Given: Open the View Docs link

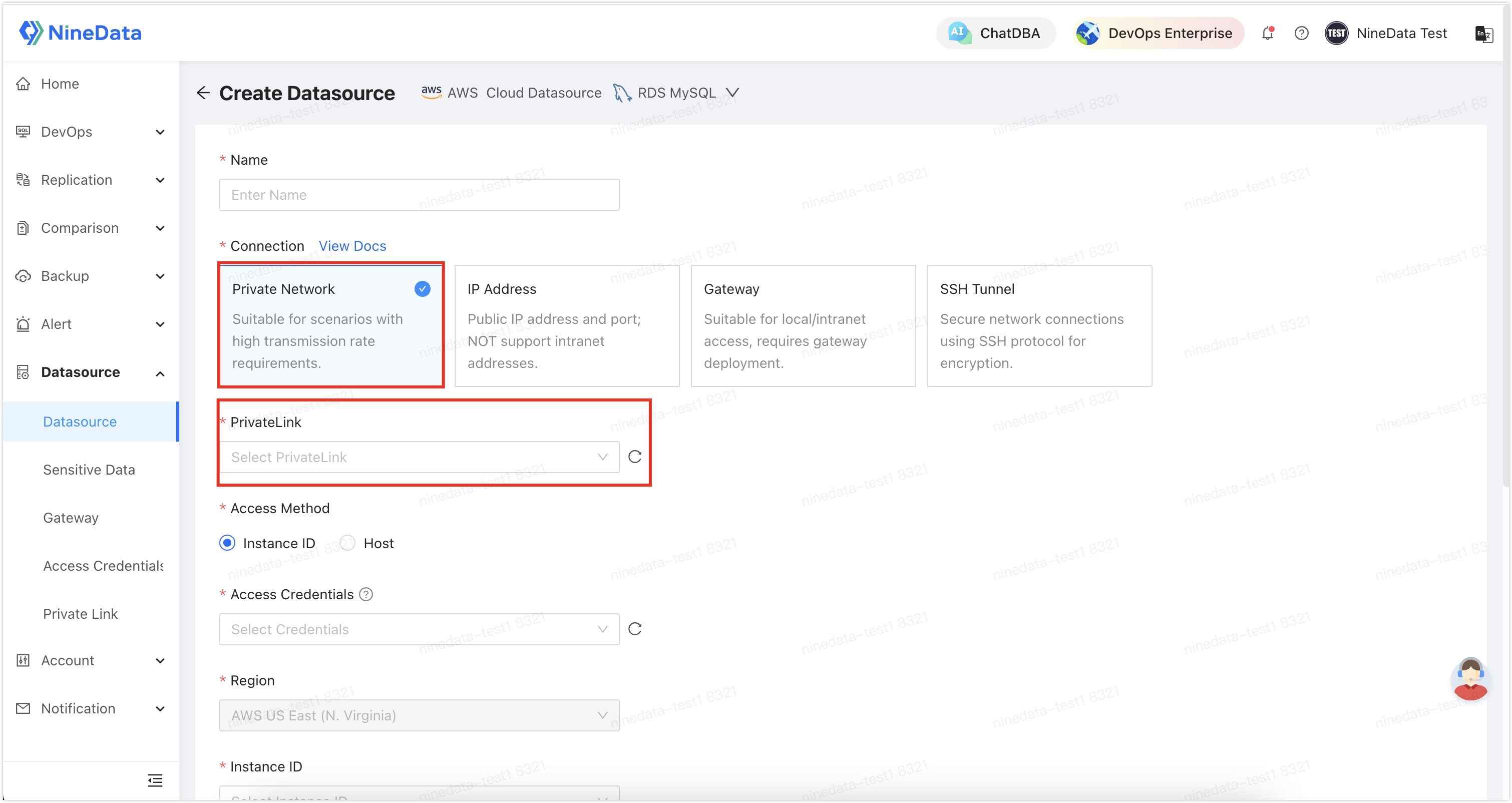Looking at the screenshot, I should point(352,246).
